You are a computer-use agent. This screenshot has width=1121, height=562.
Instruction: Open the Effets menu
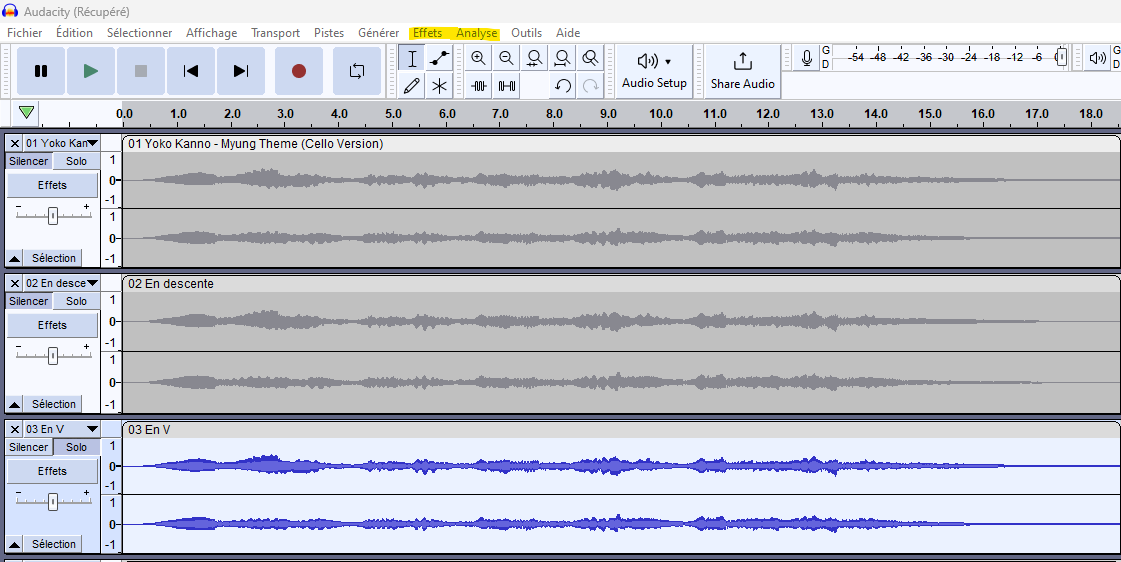427,33
